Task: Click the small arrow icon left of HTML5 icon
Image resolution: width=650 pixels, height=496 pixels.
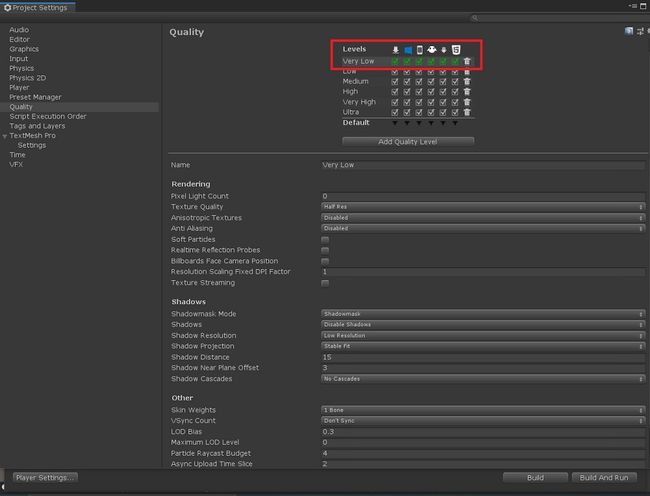Action: tap(444, 50)
